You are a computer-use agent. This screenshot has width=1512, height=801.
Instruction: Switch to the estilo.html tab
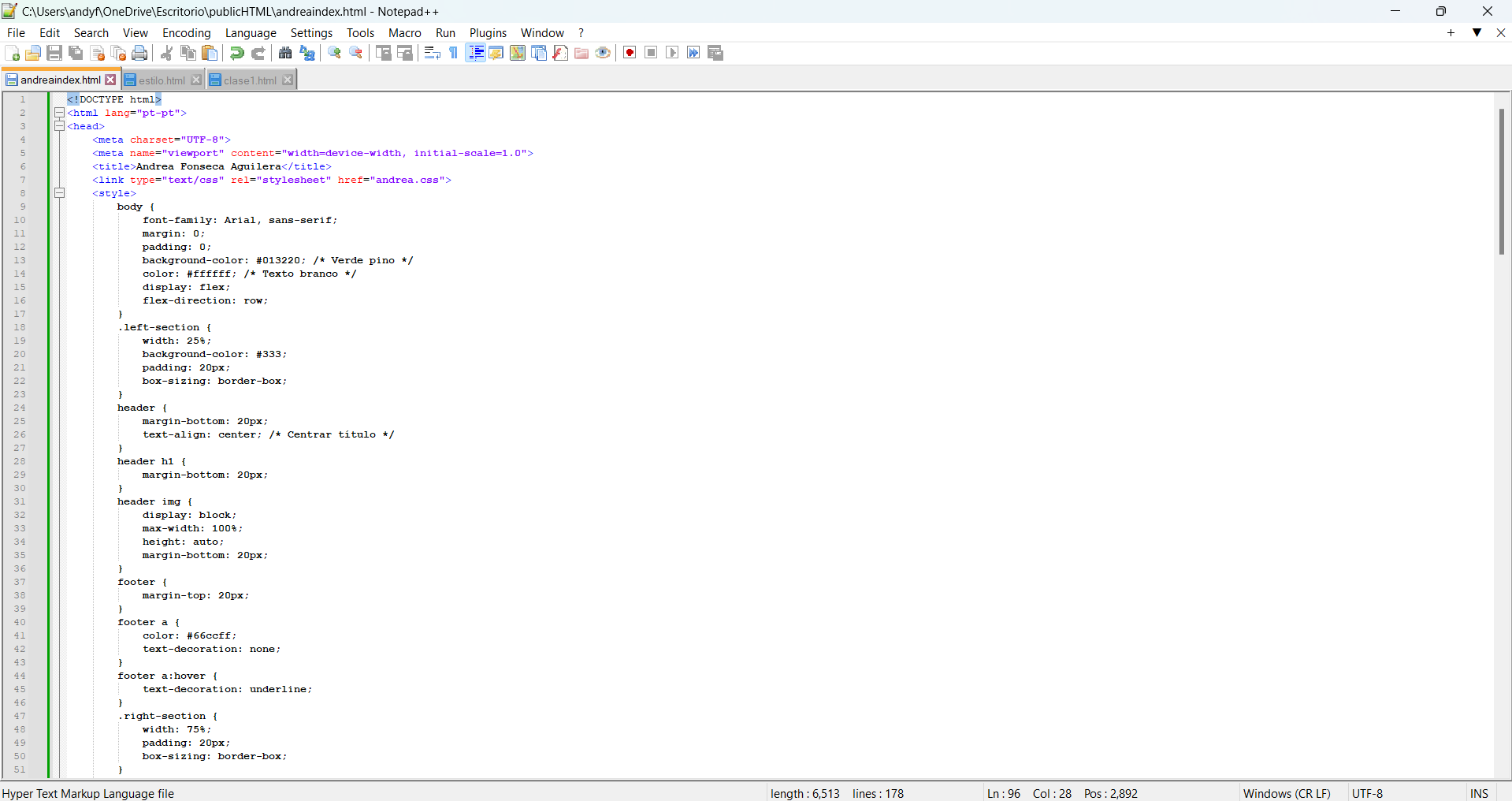click(162, 80)
